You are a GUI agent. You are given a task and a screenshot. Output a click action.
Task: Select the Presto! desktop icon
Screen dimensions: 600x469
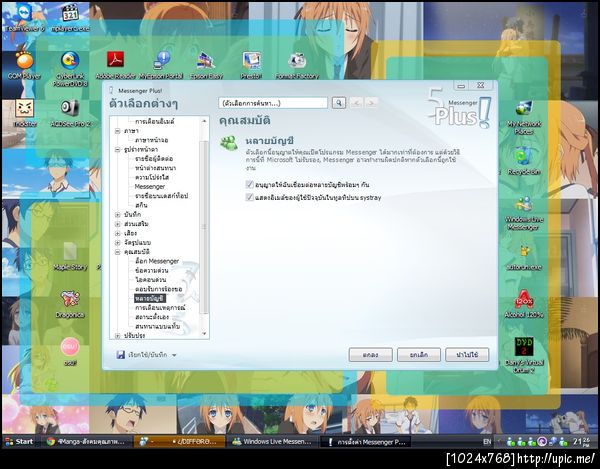[x=251, y=65]
